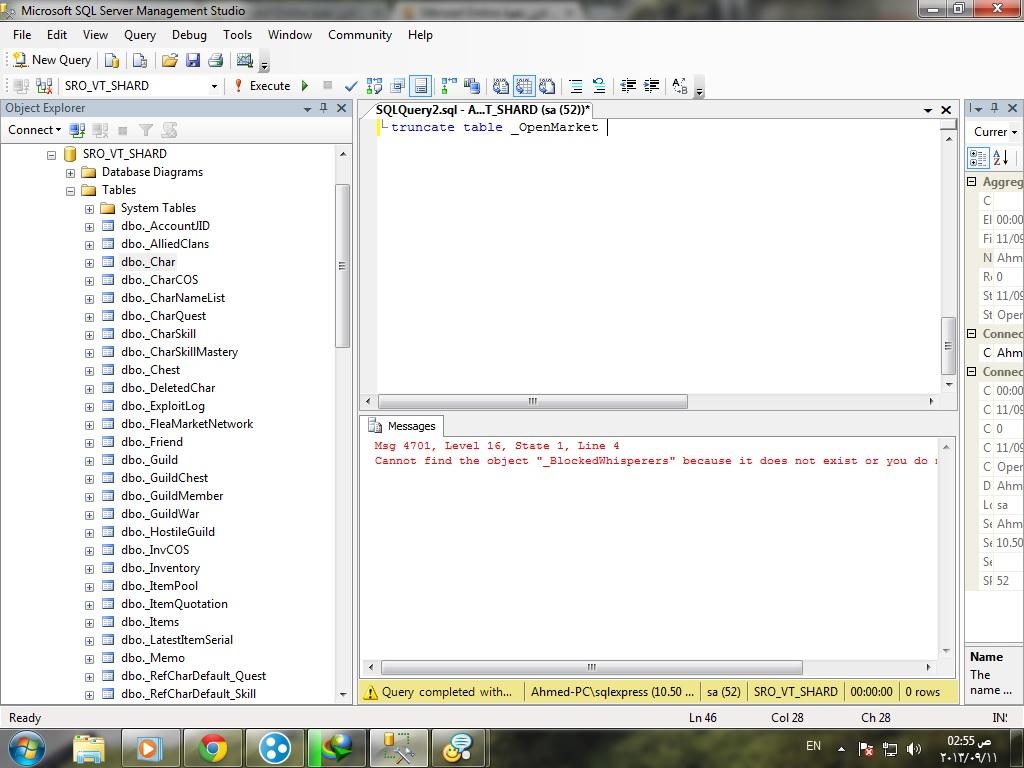Image resolution: width=1024 pixels, height=768 pixels.
Task: Open Google Chrome from the taskbar
Action: point(212,748)
